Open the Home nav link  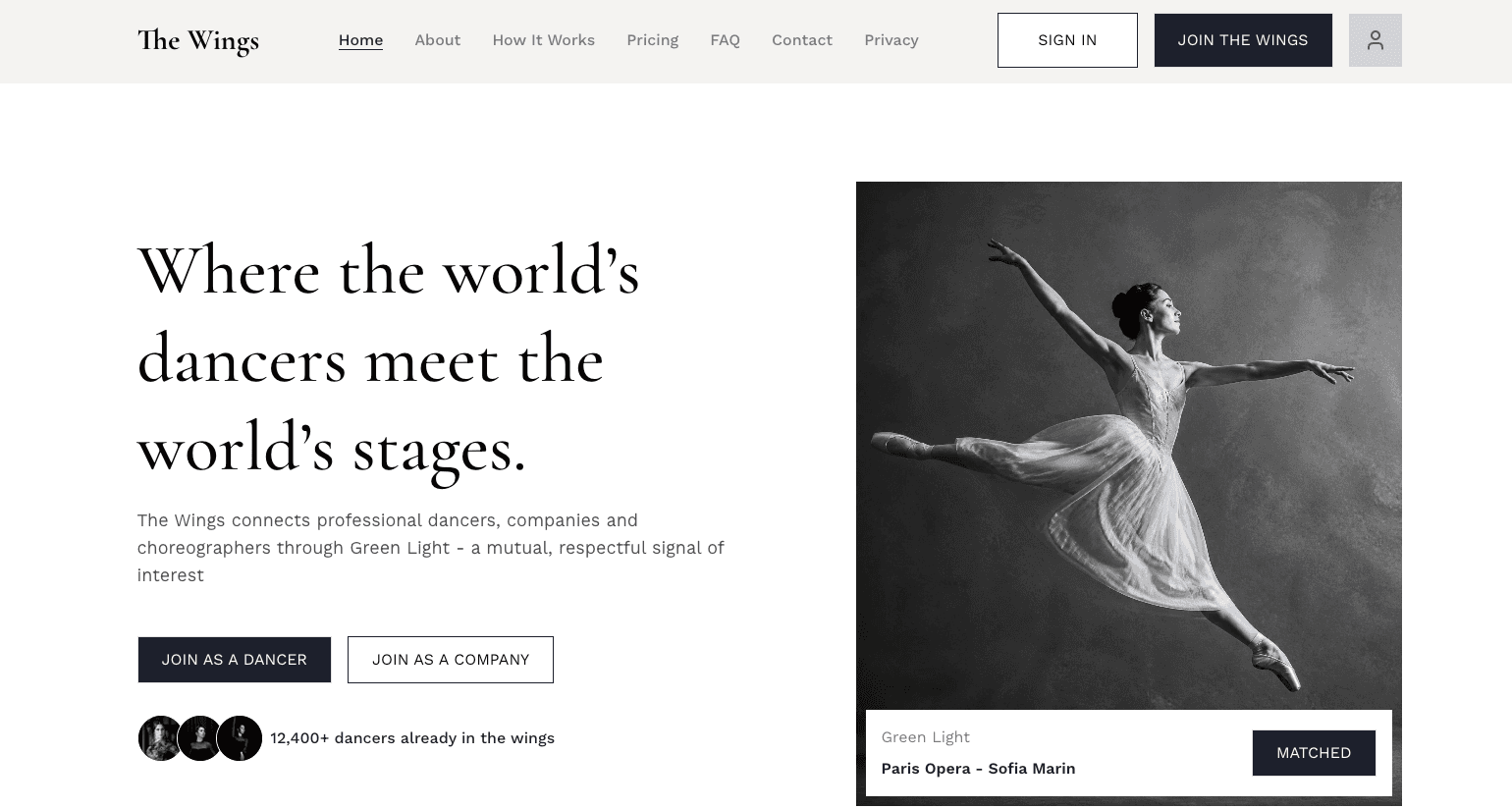pyautogui.click(x=360, y=40)
